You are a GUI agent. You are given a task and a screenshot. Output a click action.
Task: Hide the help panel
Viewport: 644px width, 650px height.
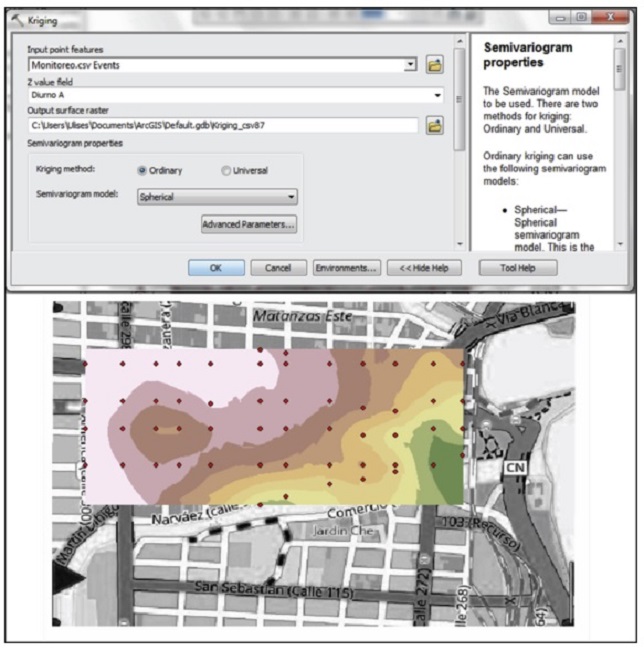424,268
